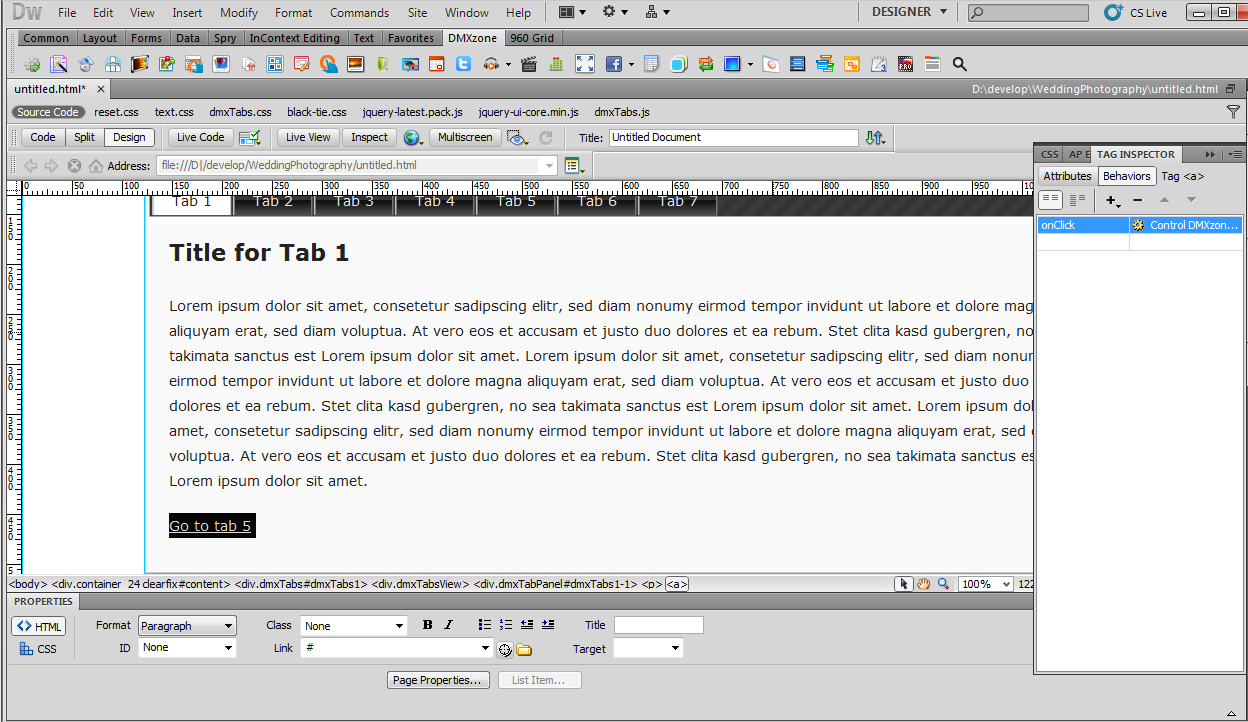
Task: Toggle Italic formatting in Properties
Action: point(448,625)
